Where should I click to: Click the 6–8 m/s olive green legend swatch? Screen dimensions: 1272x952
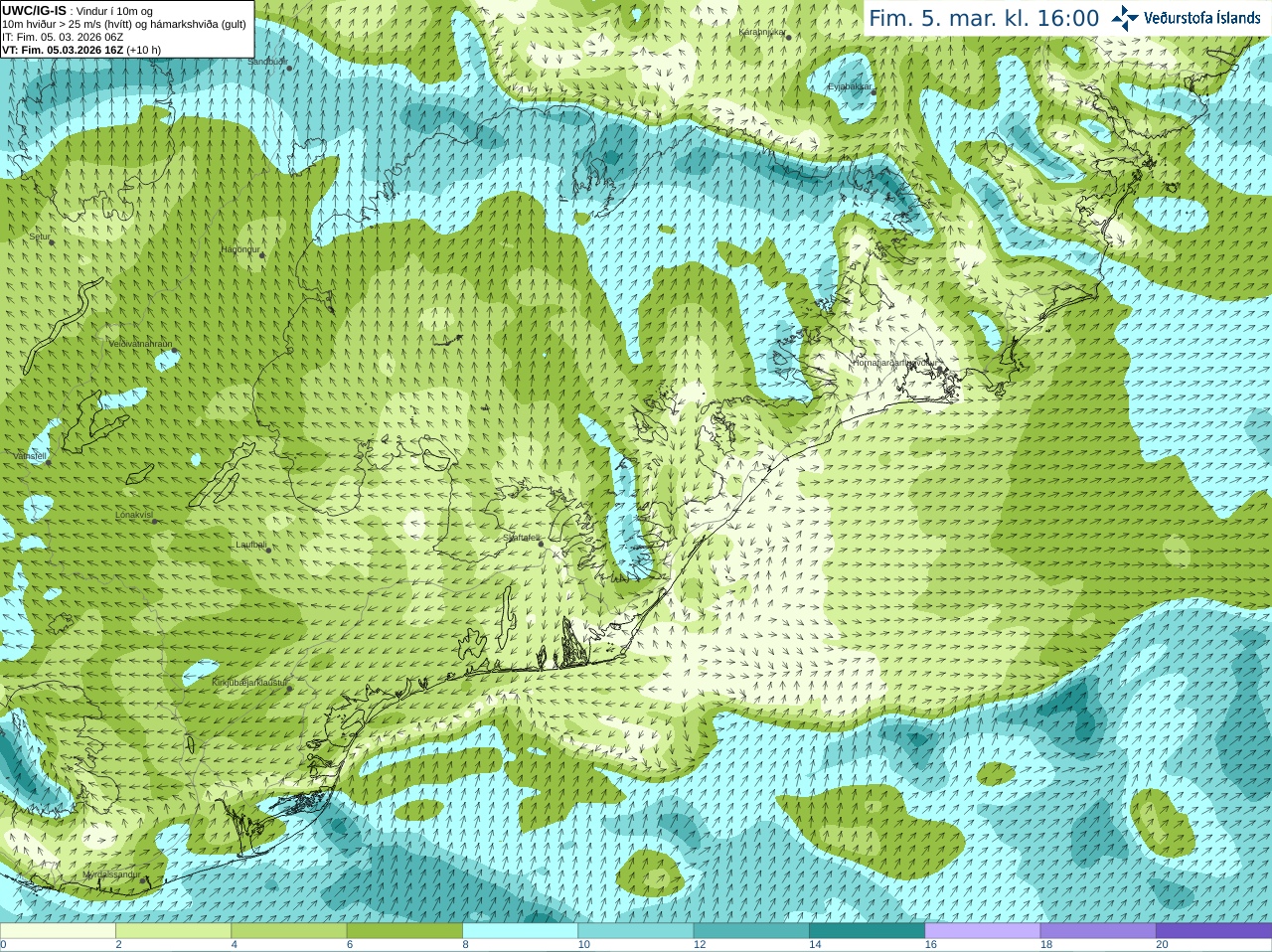(x=404, y=931)
